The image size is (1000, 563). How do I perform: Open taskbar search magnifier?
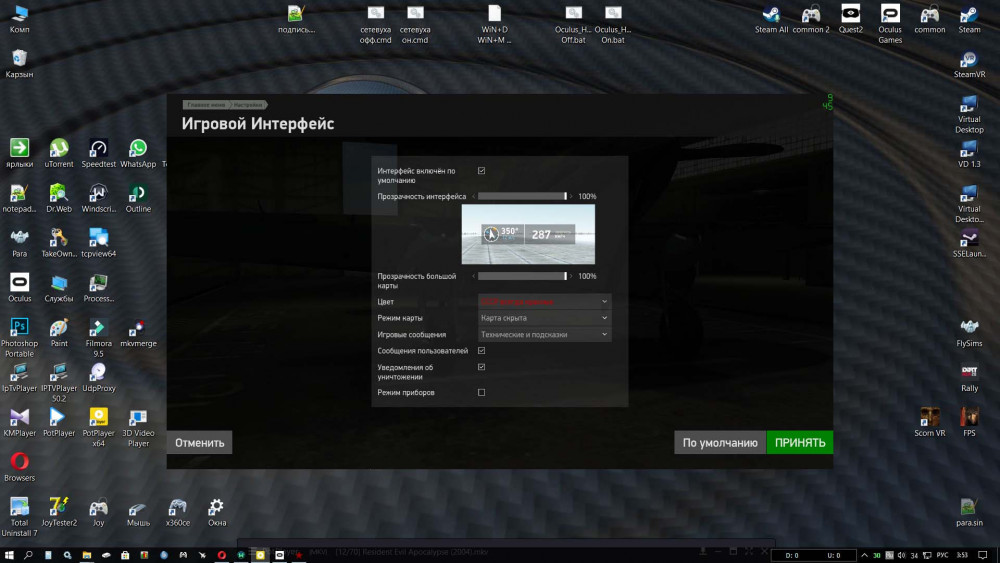(x=28, y=555)
